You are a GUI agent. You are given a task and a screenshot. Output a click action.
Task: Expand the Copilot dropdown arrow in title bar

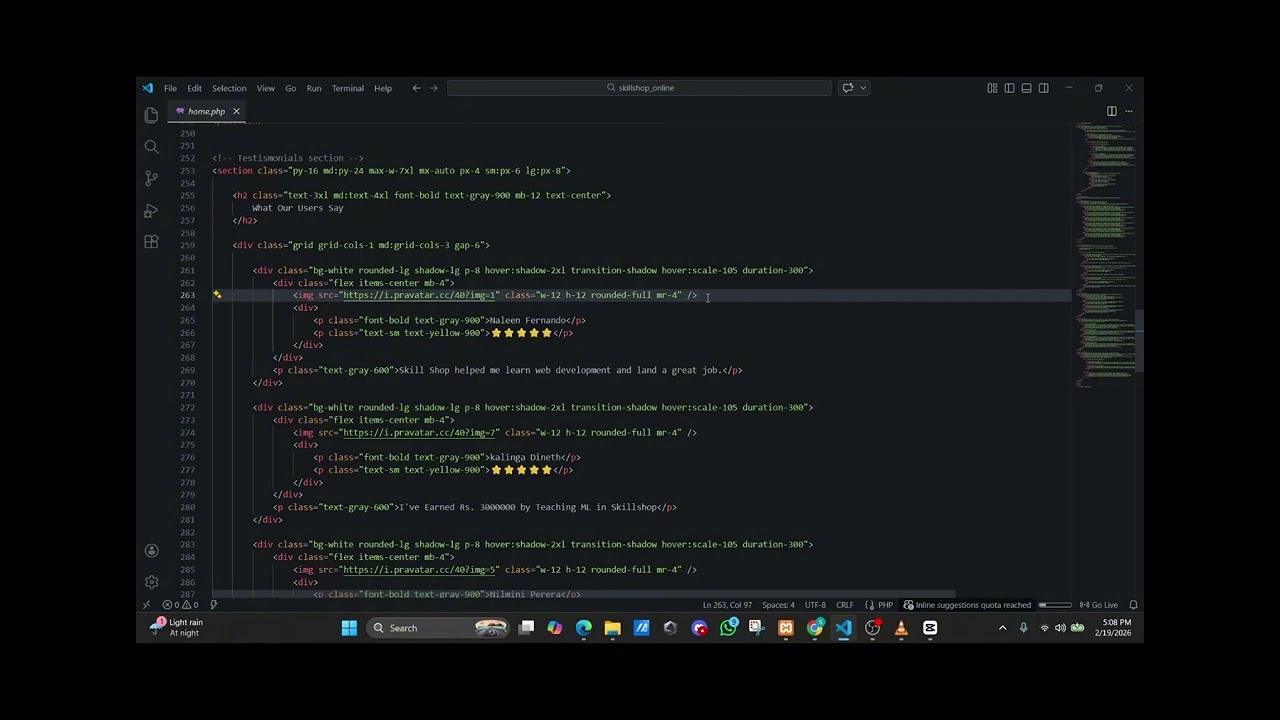[x=863, y=88]
